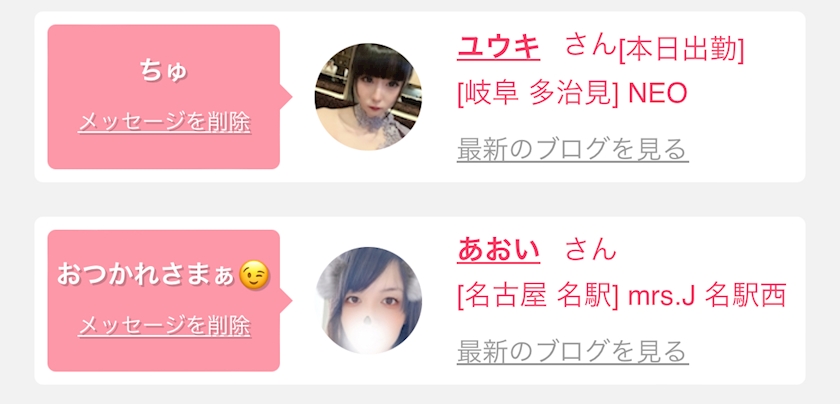Select the ちゅ message text
840x404 pixels.
[164, 72]
